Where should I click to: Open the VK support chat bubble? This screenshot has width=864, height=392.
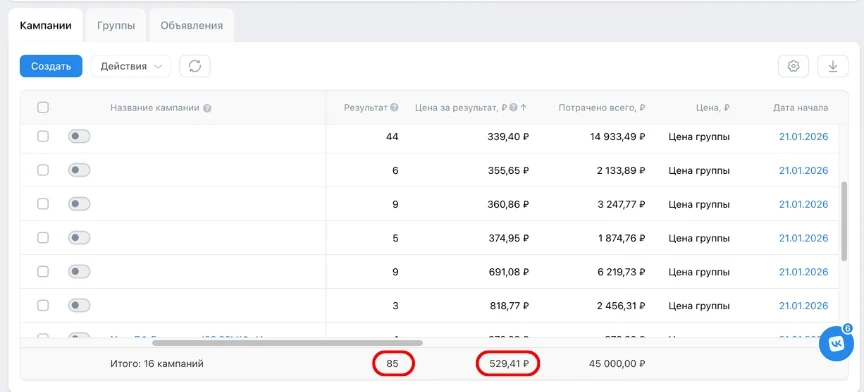pyautogui.click(x=836, y=343)
